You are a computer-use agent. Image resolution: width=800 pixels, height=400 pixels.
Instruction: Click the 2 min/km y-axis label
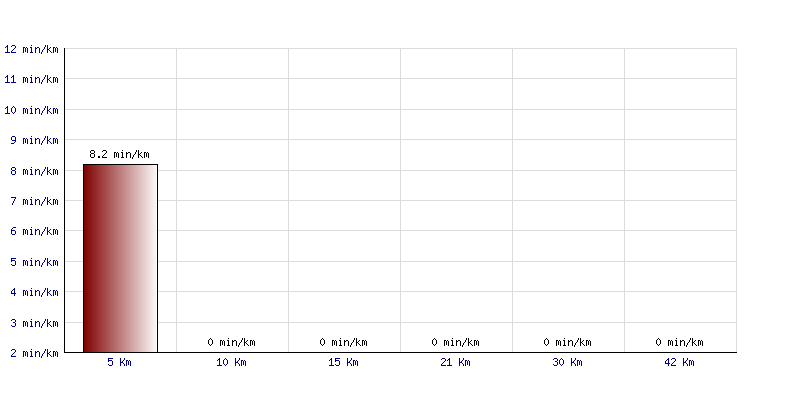pyautogui.click(x=34, y=353)
